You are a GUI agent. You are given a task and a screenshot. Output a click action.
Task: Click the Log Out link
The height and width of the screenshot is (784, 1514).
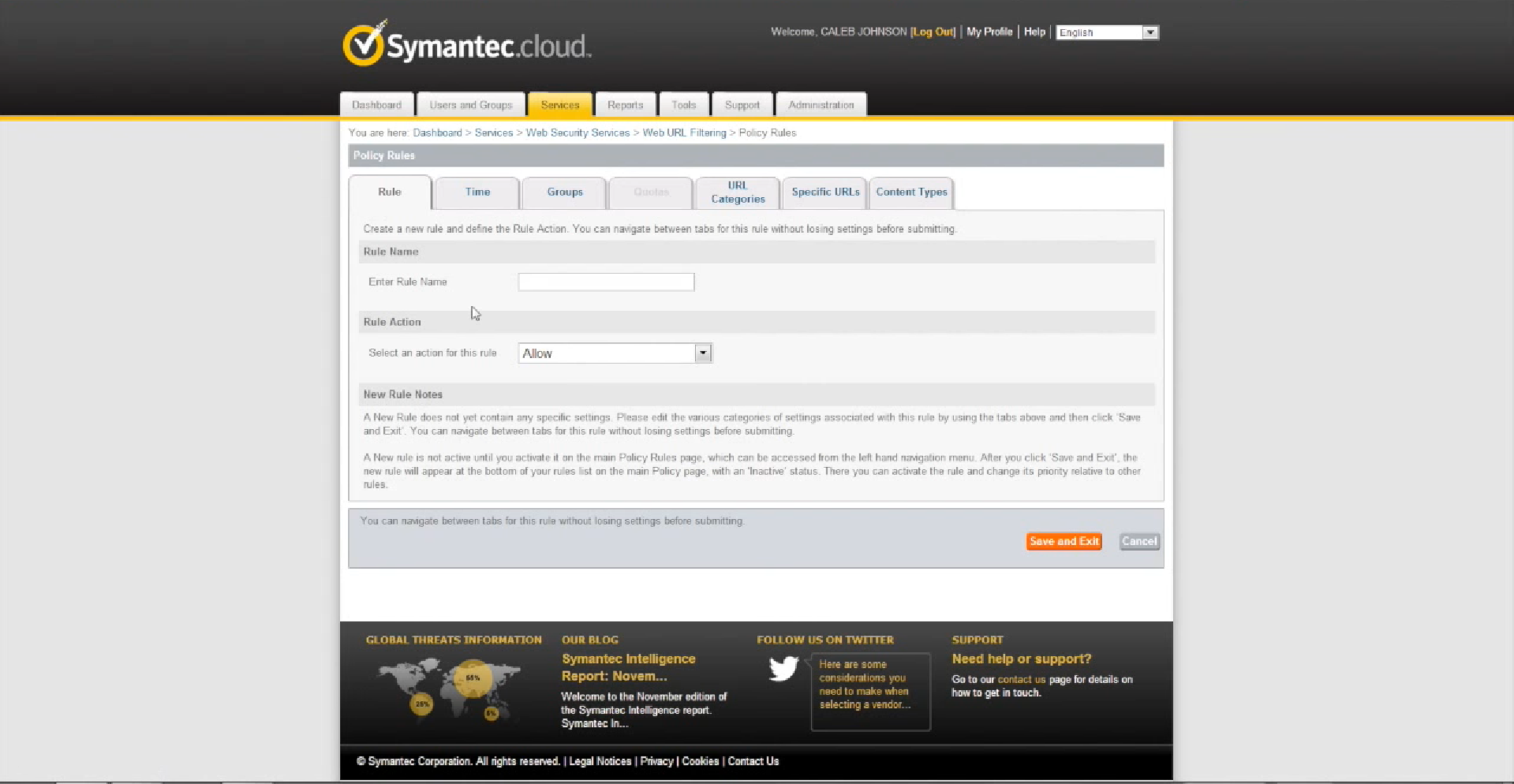[933, 32]
